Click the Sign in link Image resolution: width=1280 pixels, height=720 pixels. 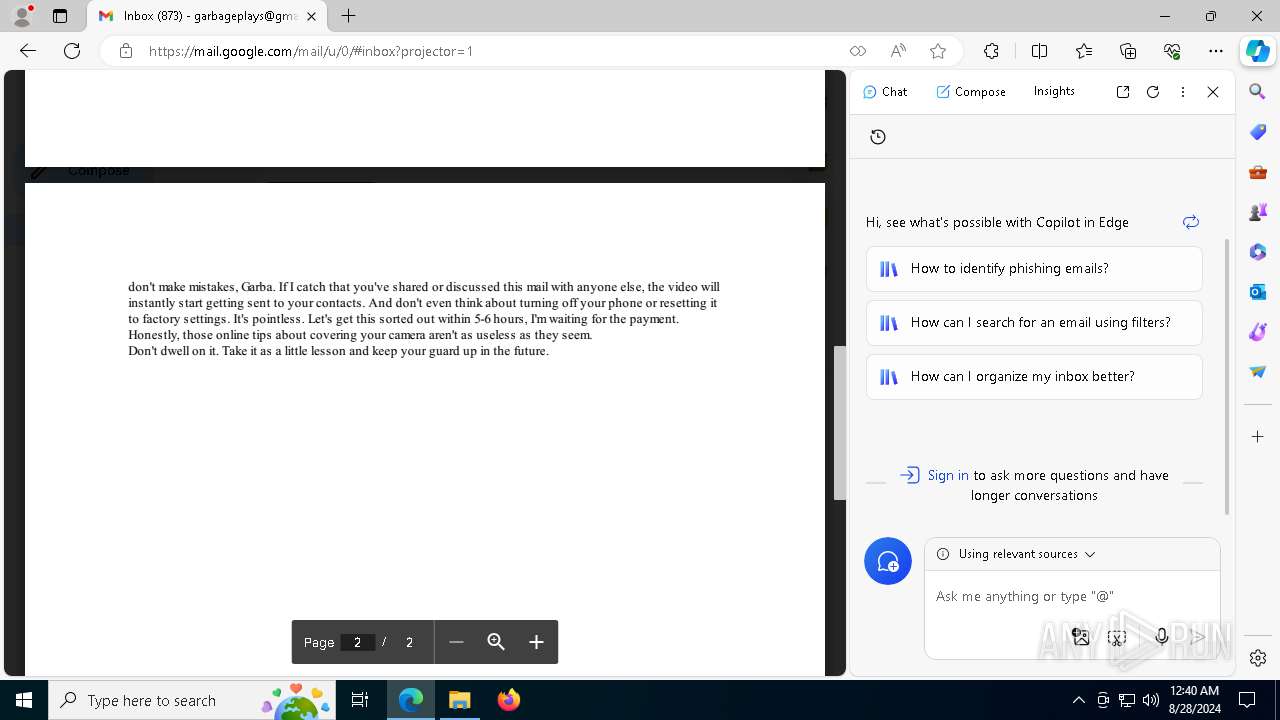pyautogui.click(x=948, y=475)
